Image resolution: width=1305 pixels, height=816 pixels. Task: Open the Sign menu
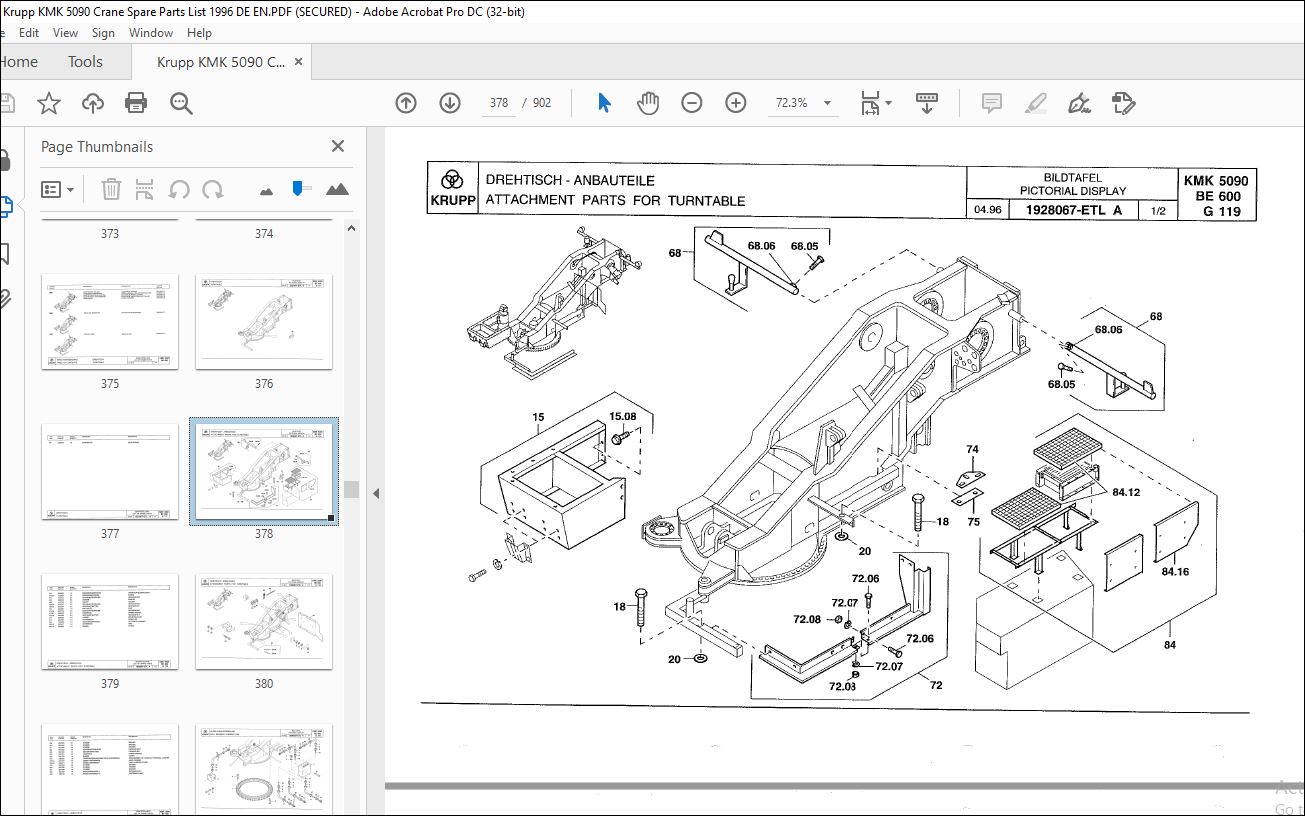point(104,32)
